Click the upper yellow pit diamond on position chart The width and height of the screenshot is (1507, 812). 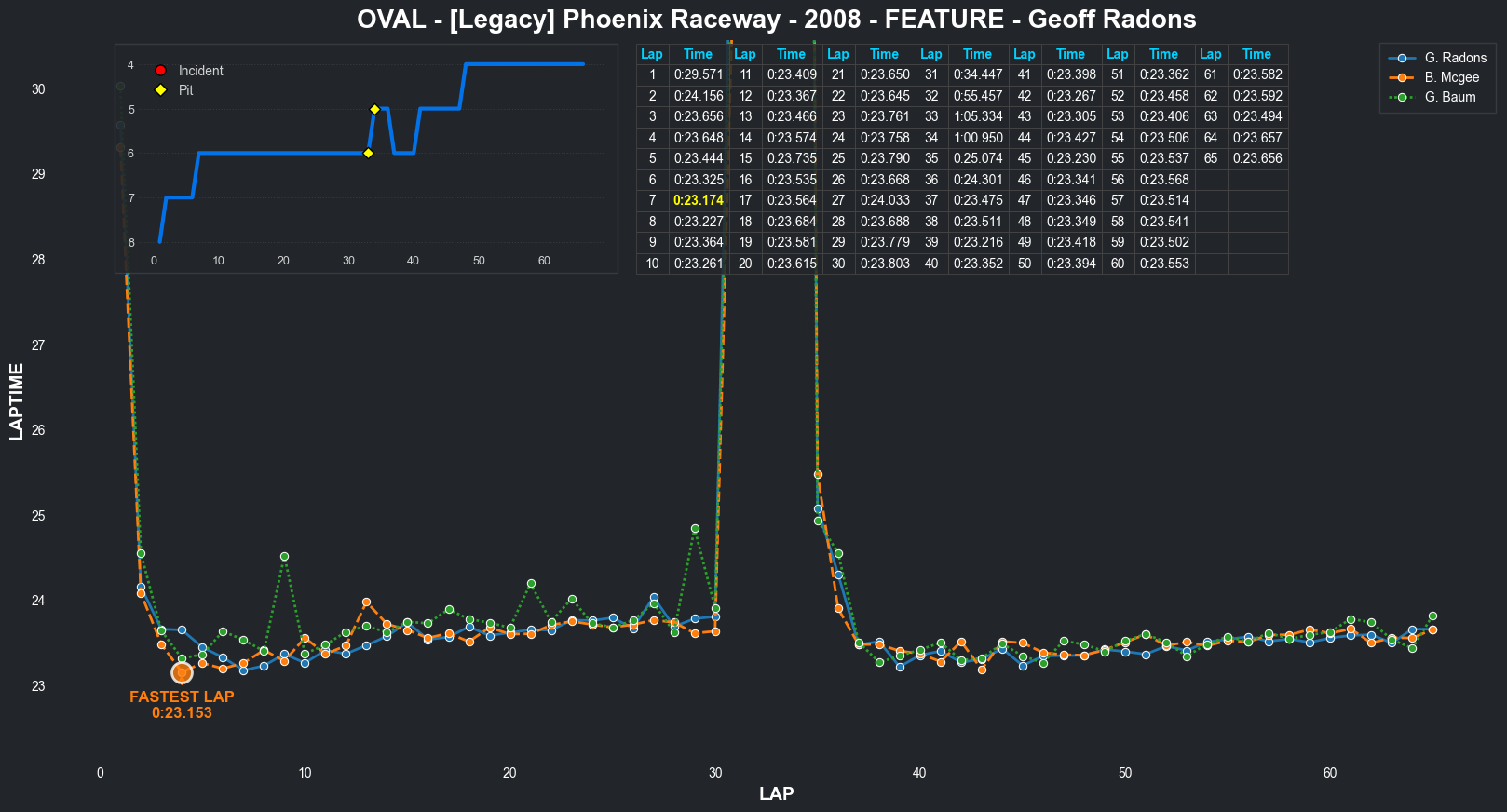point(374,110)
